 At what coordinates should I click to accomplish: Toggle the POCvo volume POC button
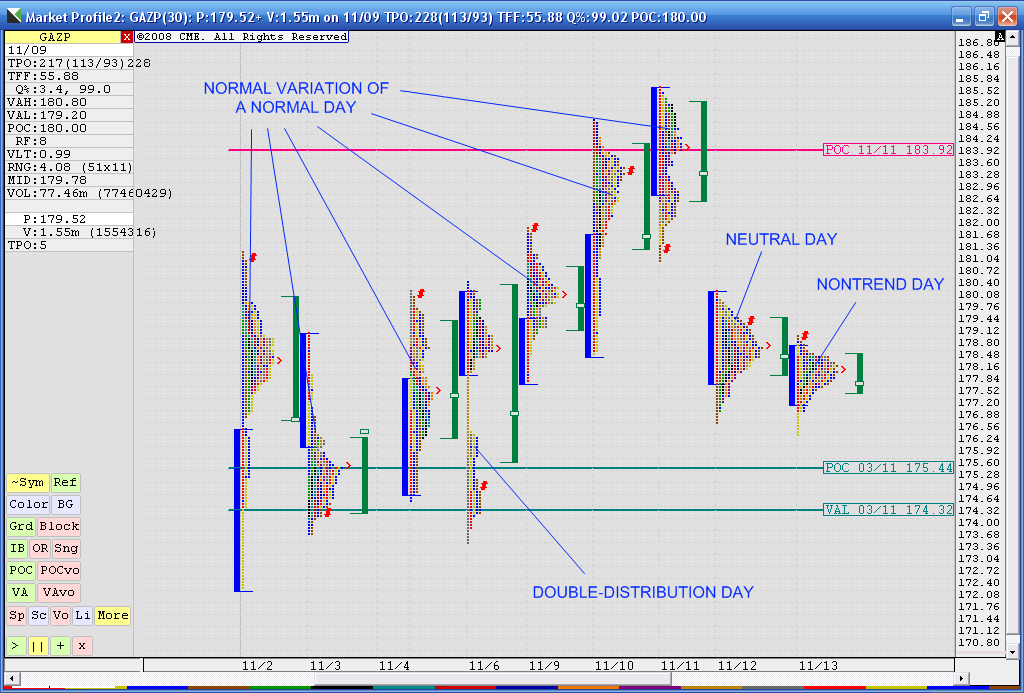[x=58, y=570]
